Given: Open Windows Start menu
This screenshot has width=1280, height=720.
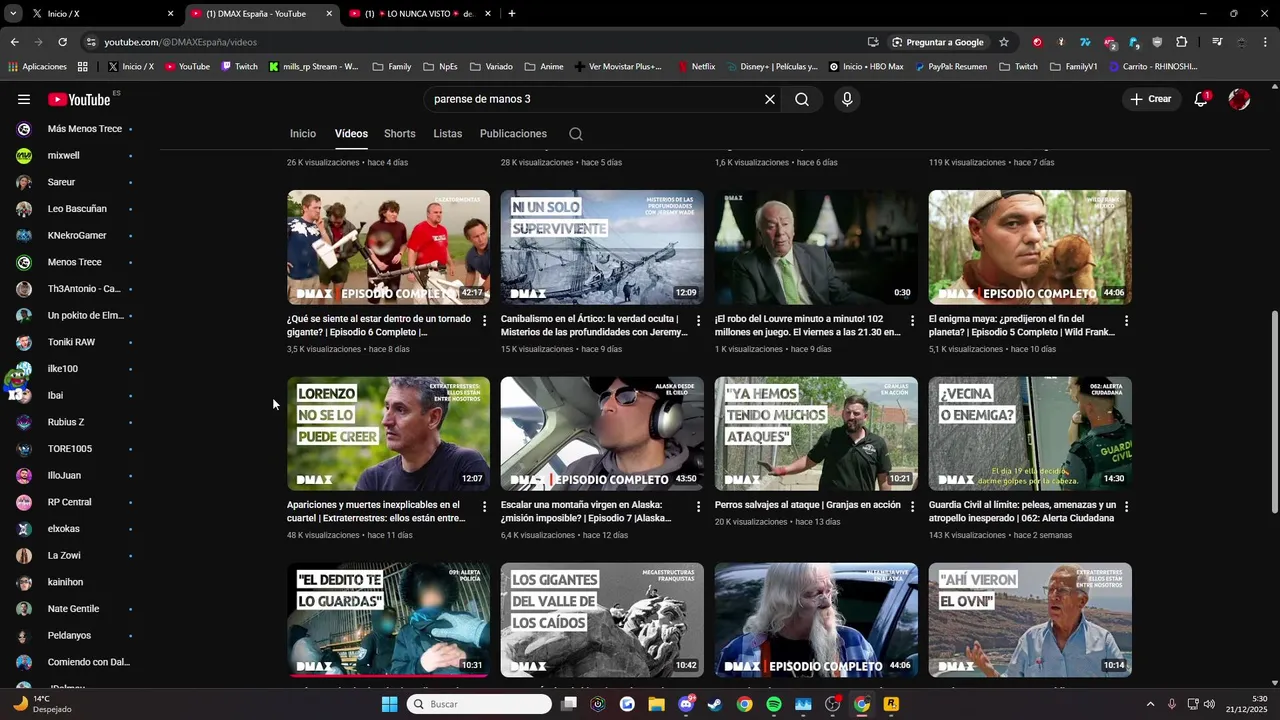Looking at the screenshot, I should [389, 704].
